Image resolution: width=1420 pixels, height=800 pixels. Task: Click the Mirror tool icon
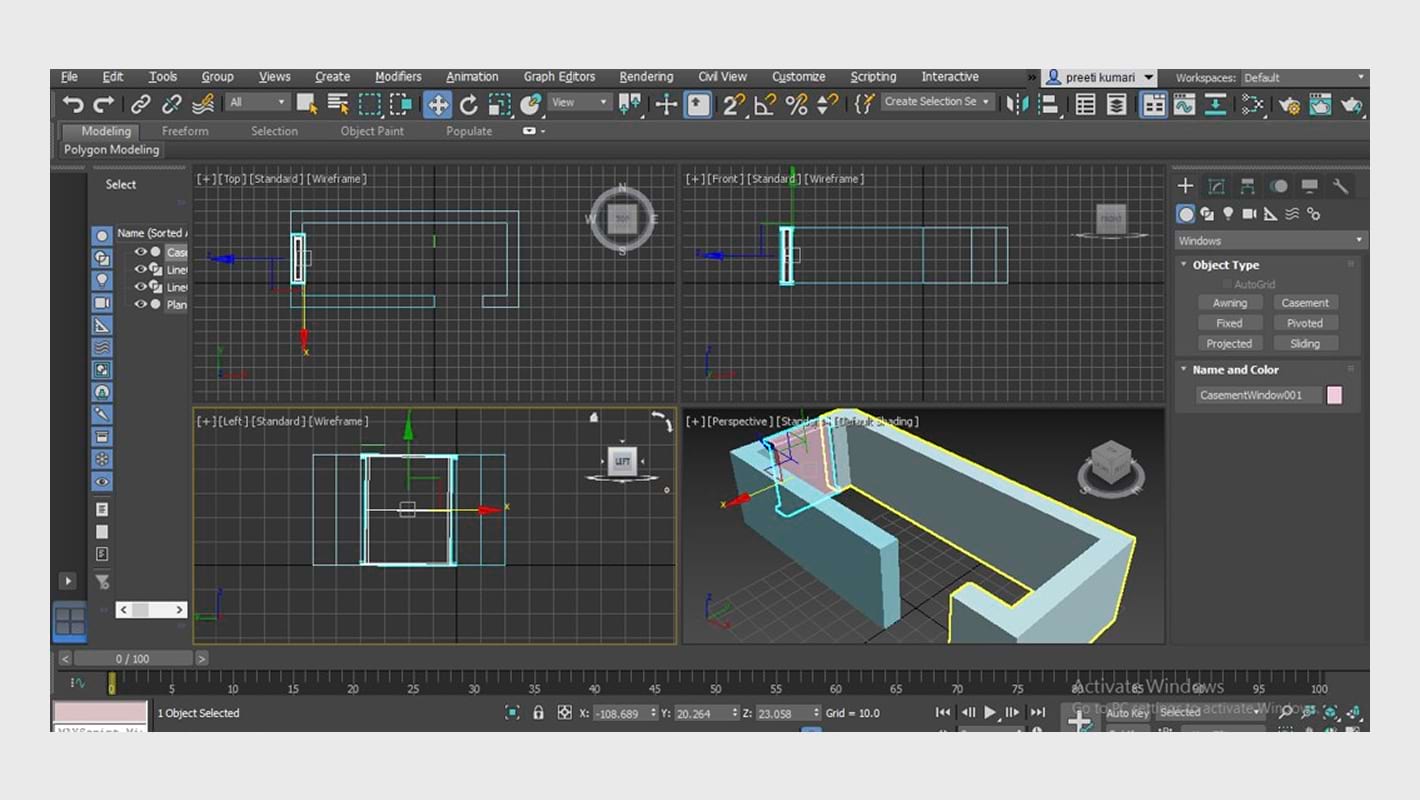coord(1017,104)
